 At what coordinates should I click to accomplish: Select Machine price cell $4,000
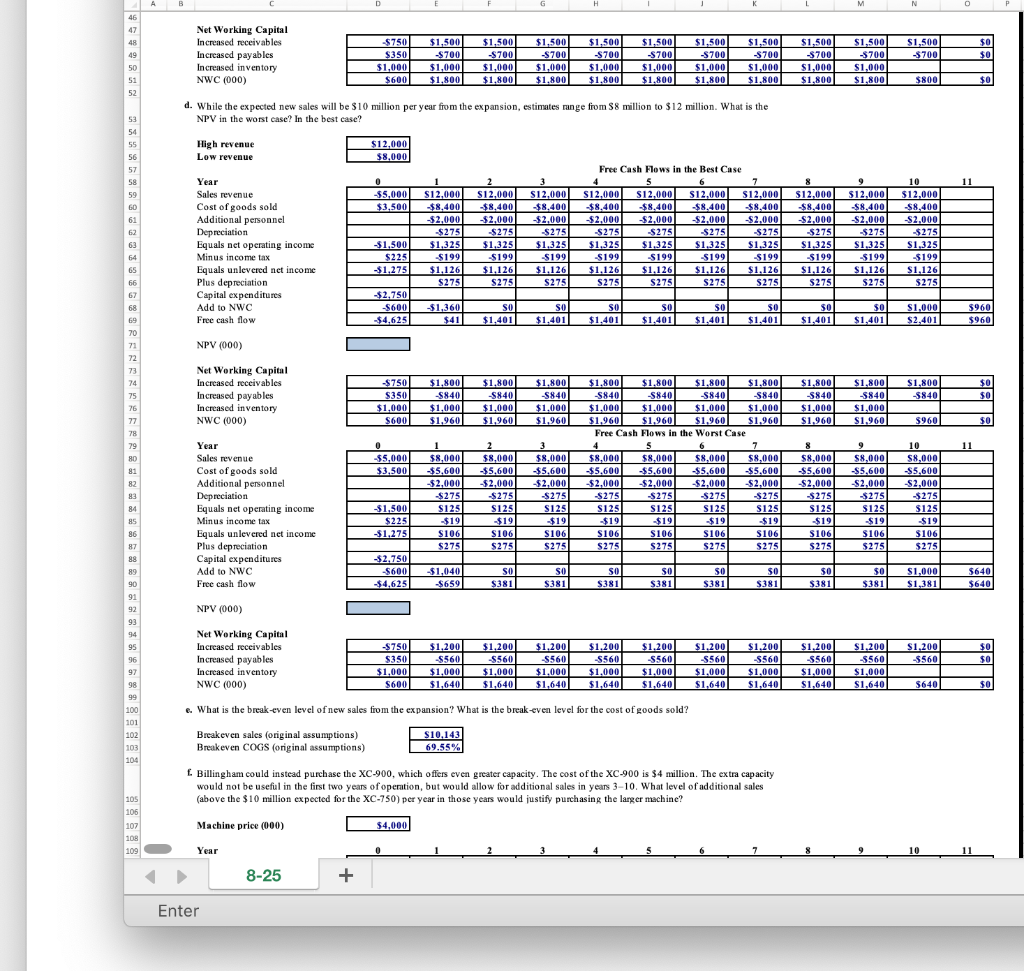(378, 825)
